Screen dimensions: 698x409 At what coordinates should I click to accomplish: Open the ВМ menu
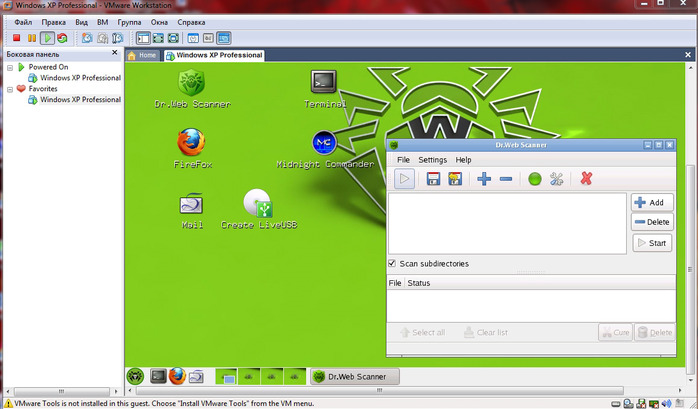(x=102, y=22)
